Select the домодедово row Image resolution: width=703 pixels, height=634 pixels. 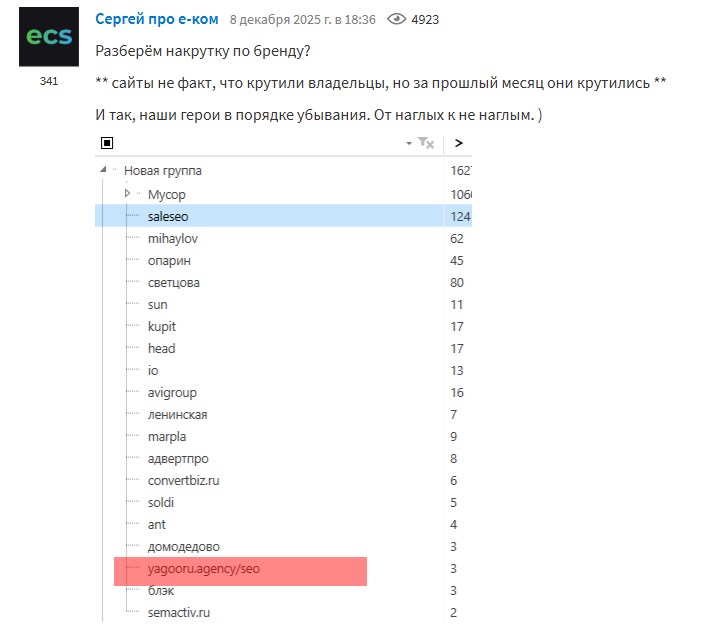pyautogui.click(x=183, y=546)
